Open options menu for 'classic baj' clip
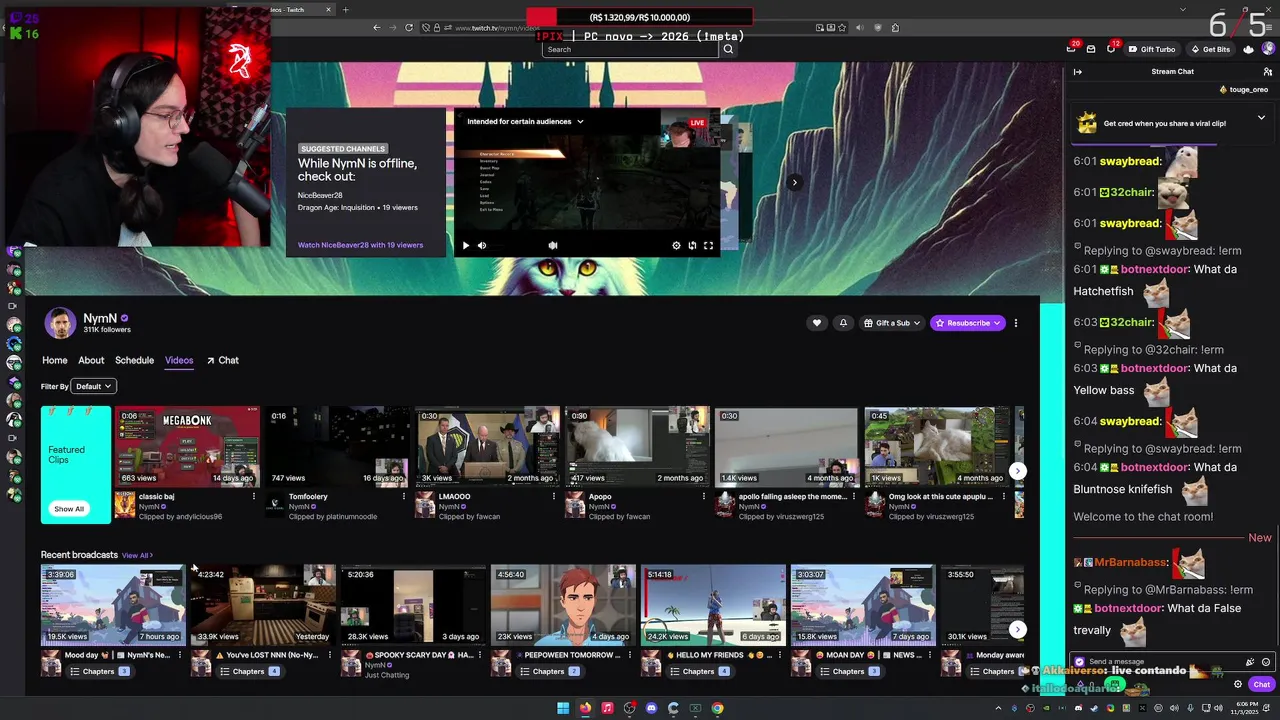 point(254,497)
